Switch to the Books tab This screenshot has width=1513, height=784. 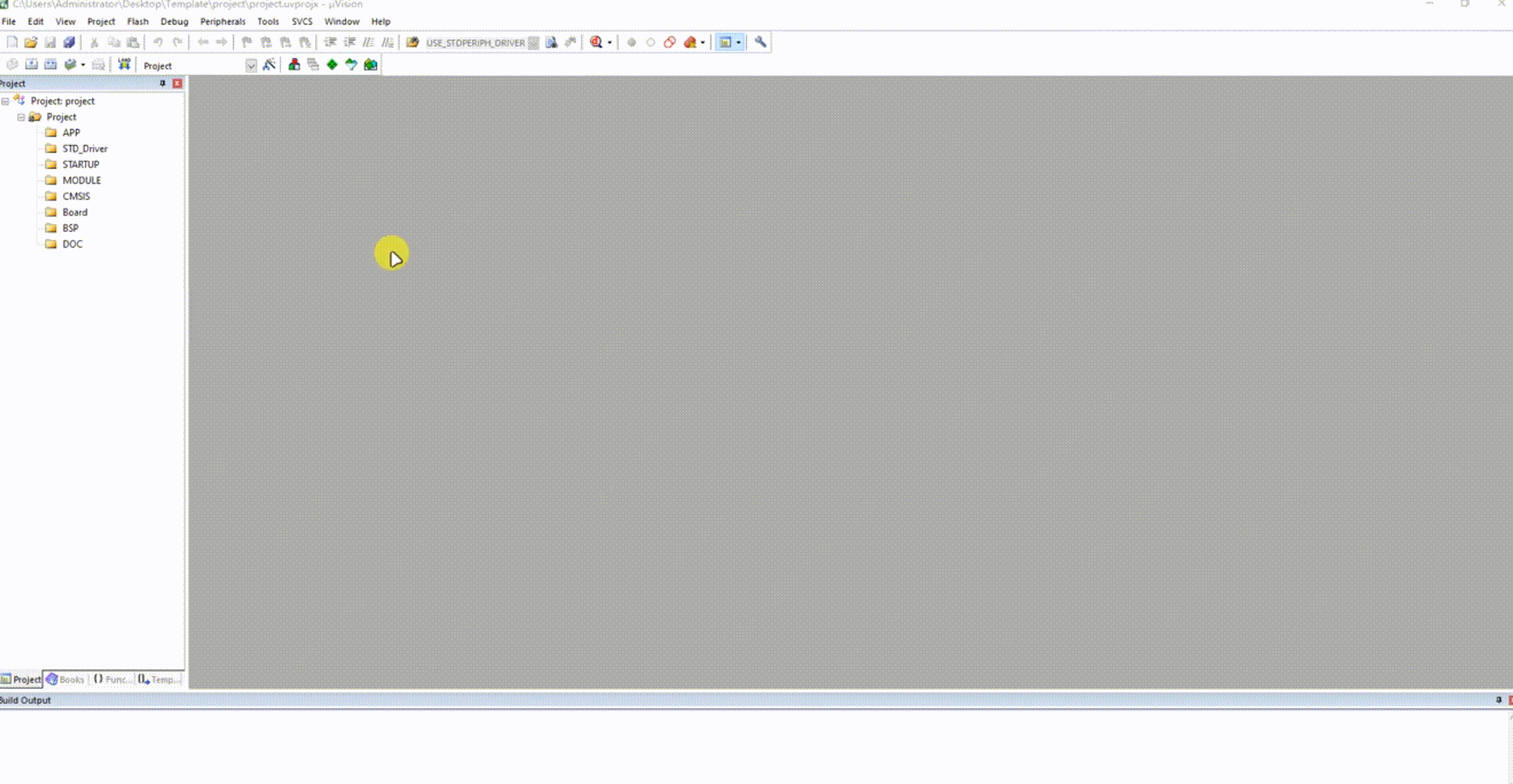[x=66, y=679]
